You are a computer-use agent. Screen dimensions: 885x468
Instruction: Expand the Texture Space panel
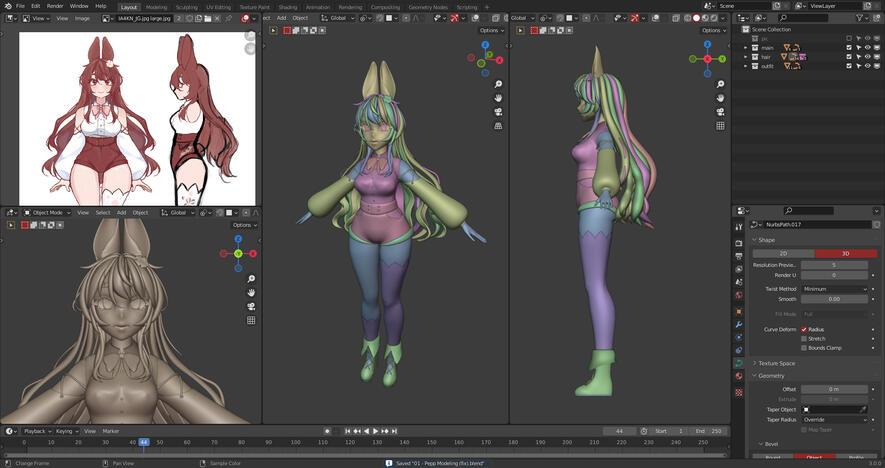point(776,363)
